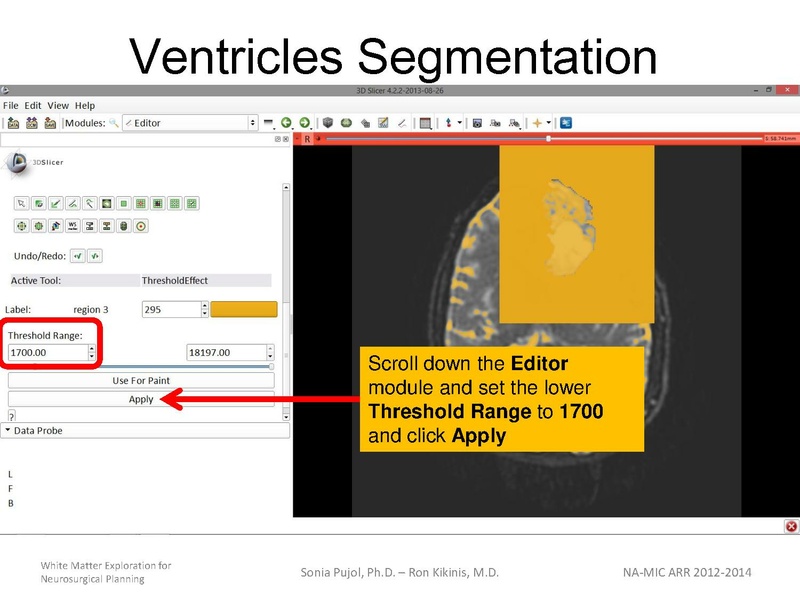Select the Paint effect tool
This screenshot has height=600, width=800.
click(x=37, y=203)
